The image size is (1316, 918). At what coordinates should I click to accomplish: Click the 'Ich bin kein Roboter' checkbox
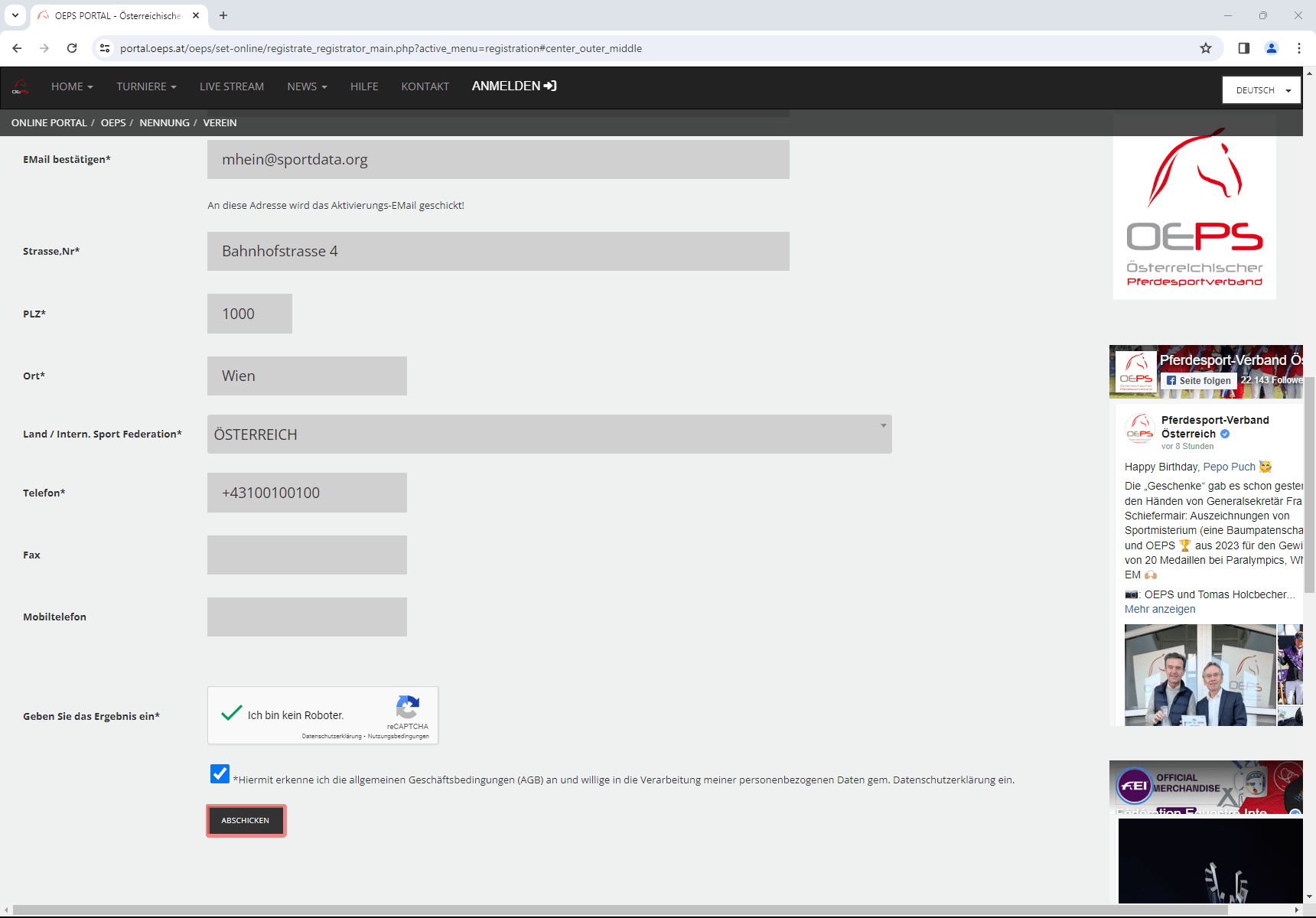coord(231,715)
